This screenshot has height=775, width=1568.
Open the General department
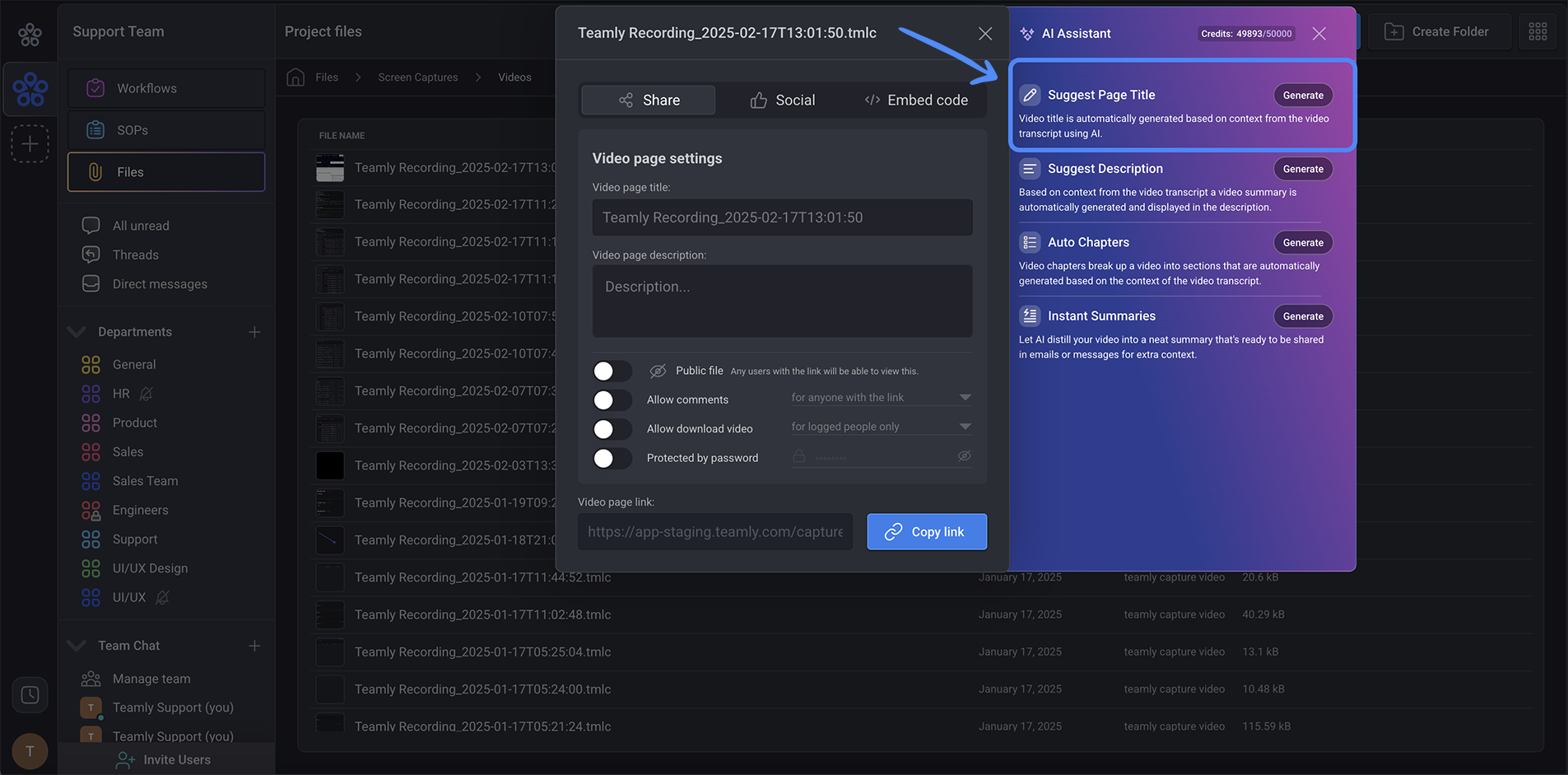[134, 364]
